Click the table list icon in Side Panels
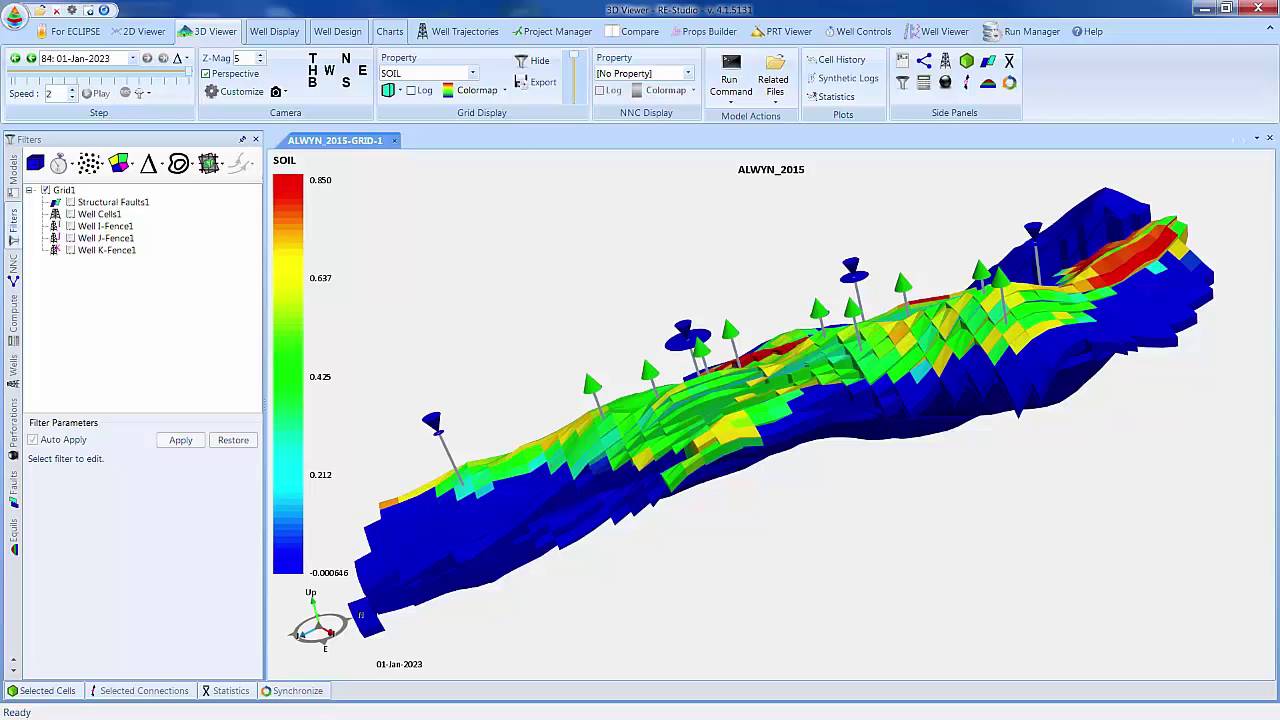Viewport: 1280px width, 720px height. tap(924, 83)
